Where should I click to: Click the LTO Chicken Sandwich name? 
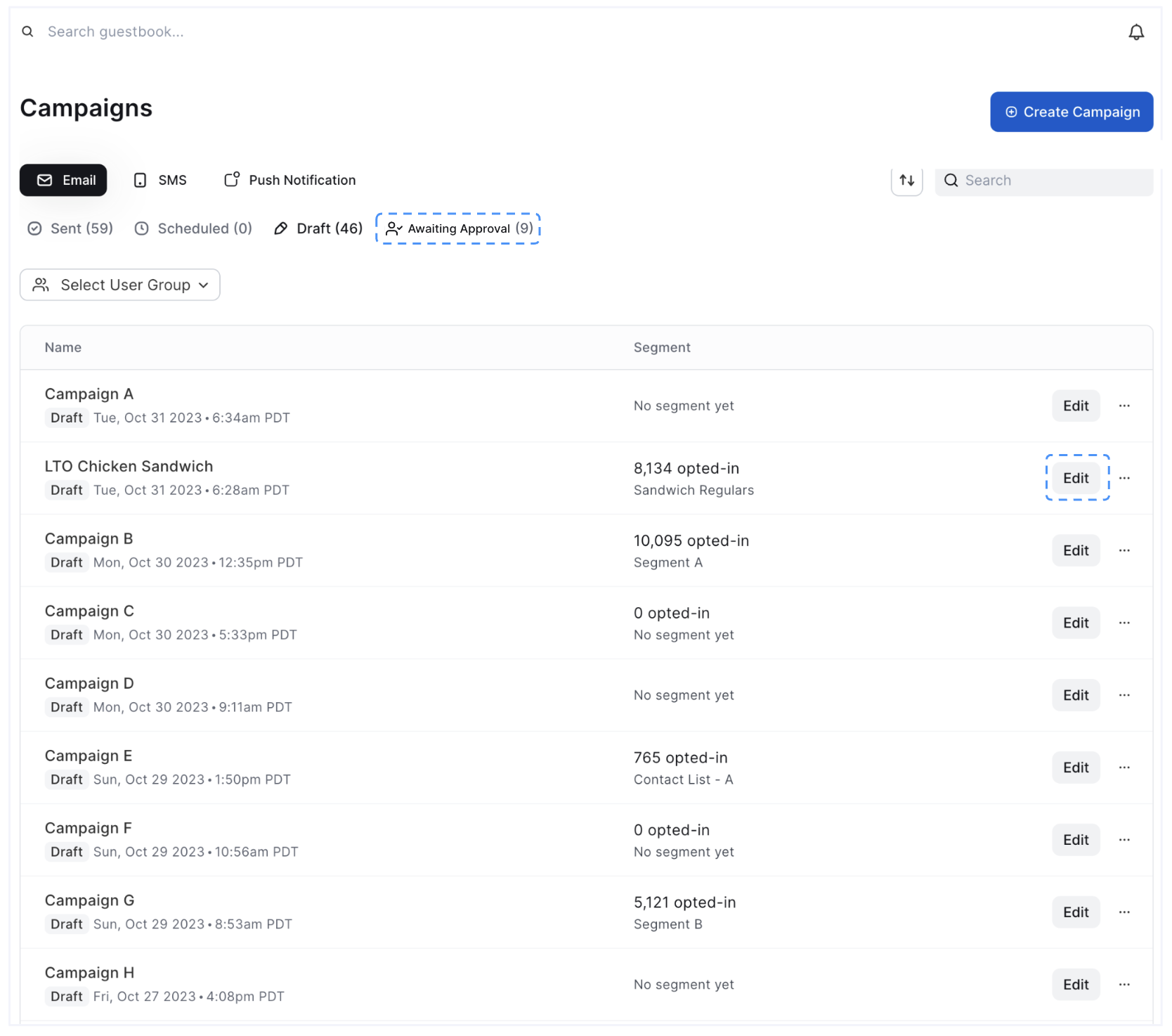pos(129,467)
